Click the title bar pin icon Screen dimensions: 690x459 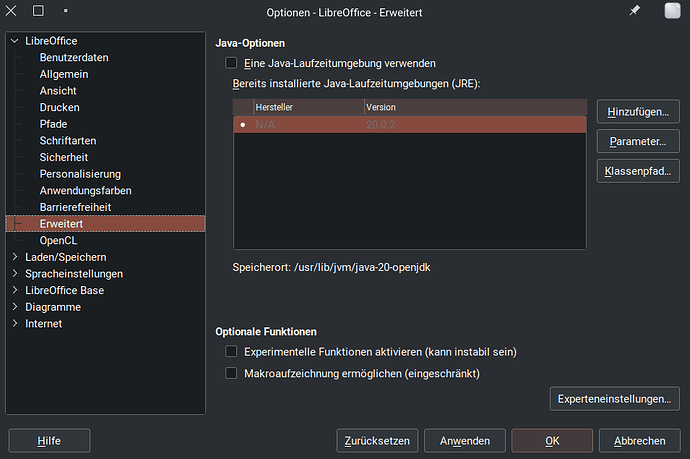point(634,11)
